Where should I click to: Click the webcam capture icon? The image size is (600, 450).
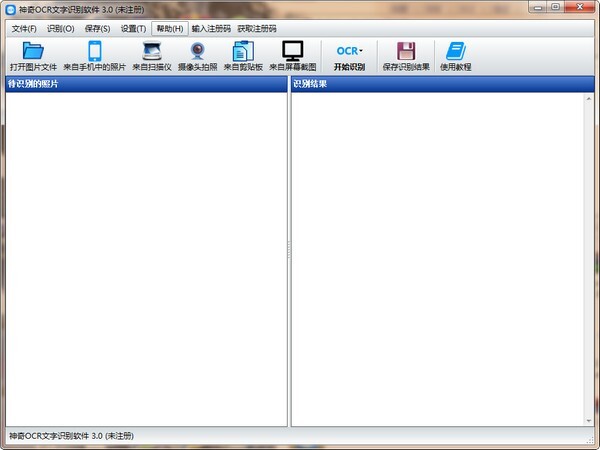[x=198, y=52]
